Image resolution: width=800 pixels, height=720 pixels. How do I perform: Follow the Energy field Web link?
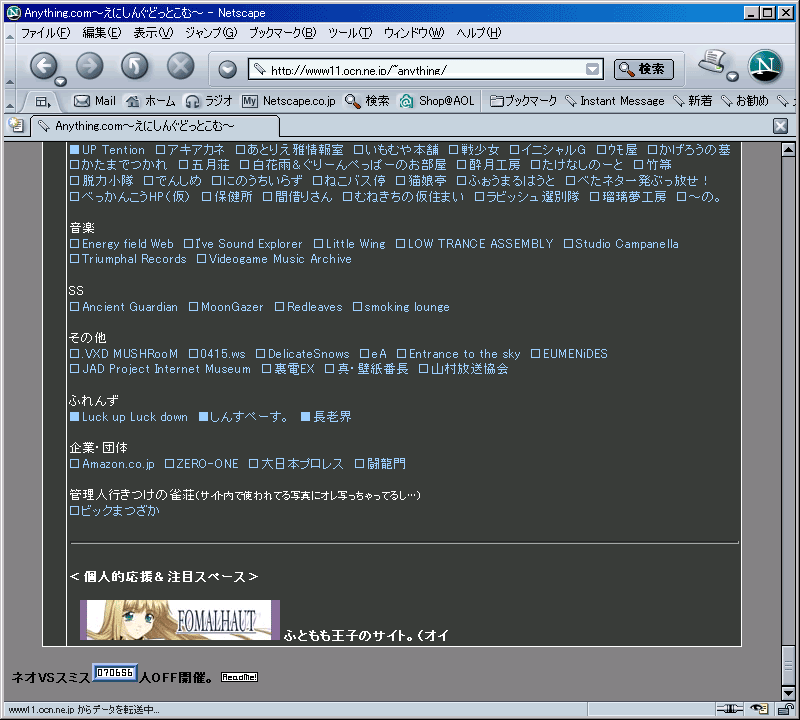click(x=121, y=244)
